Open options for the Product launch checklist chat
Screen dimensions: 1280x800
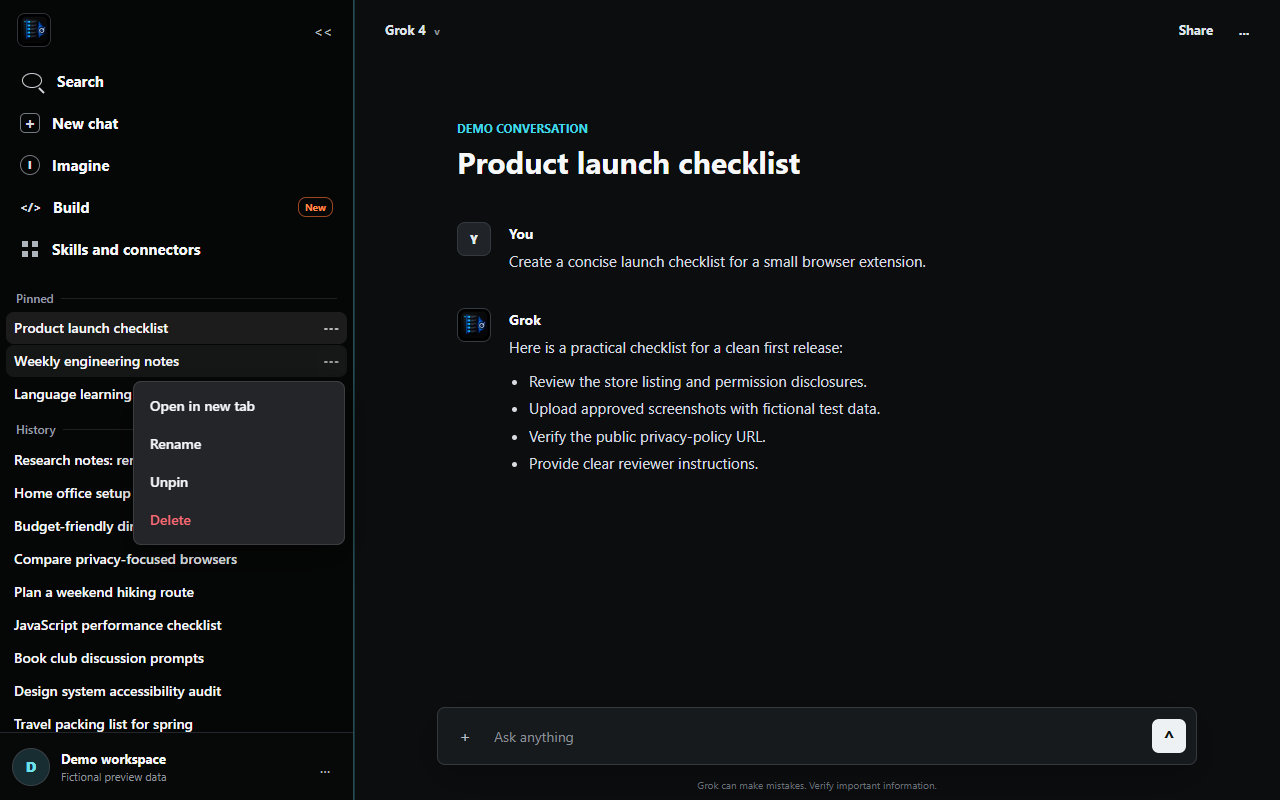[331, 328]
